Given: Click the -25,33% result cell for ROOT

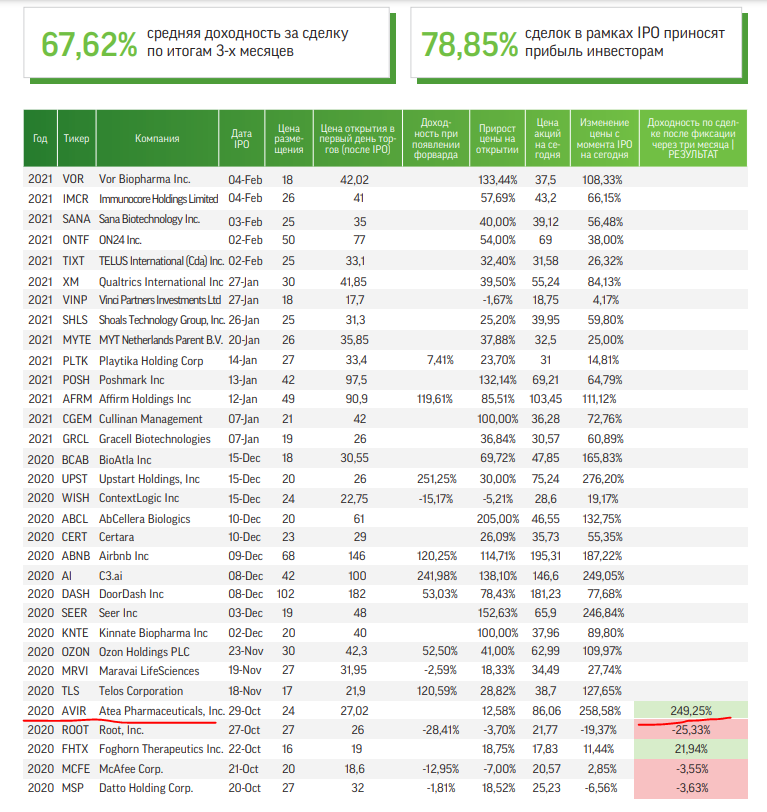Looking at the screenshot, I should 691,730.
